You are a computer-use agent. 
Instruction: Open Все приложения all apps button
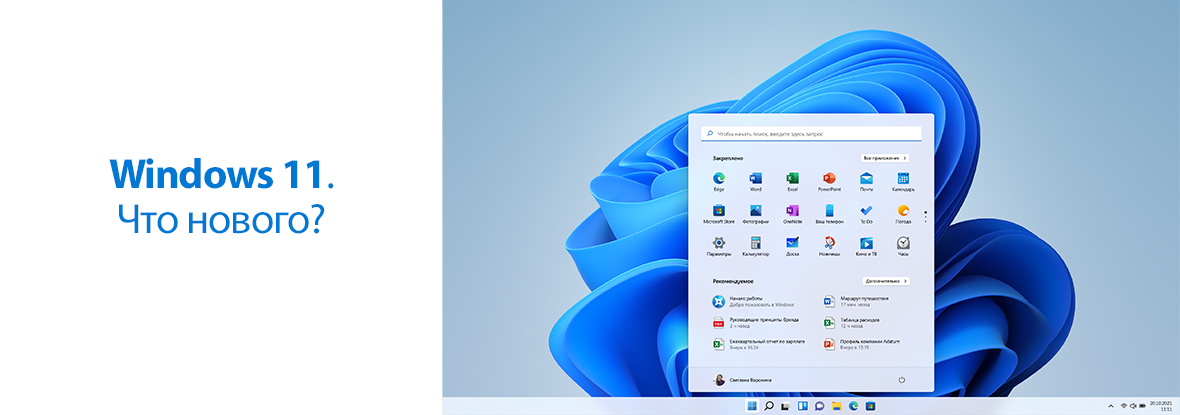(885, 158)
